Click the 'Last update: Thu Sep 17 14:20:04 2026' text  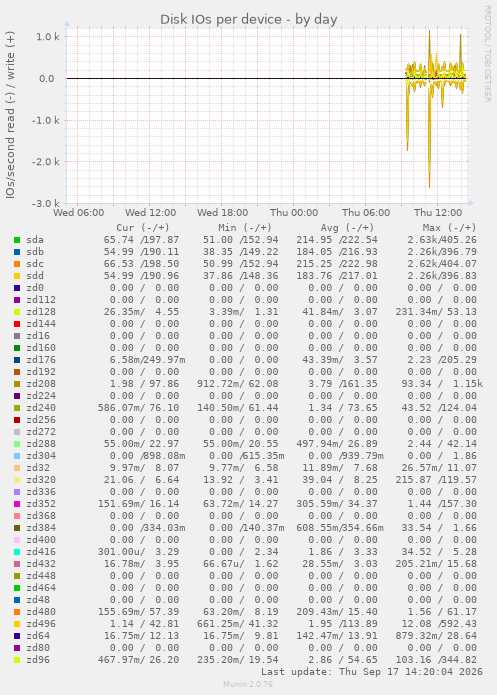pos(372,672)
